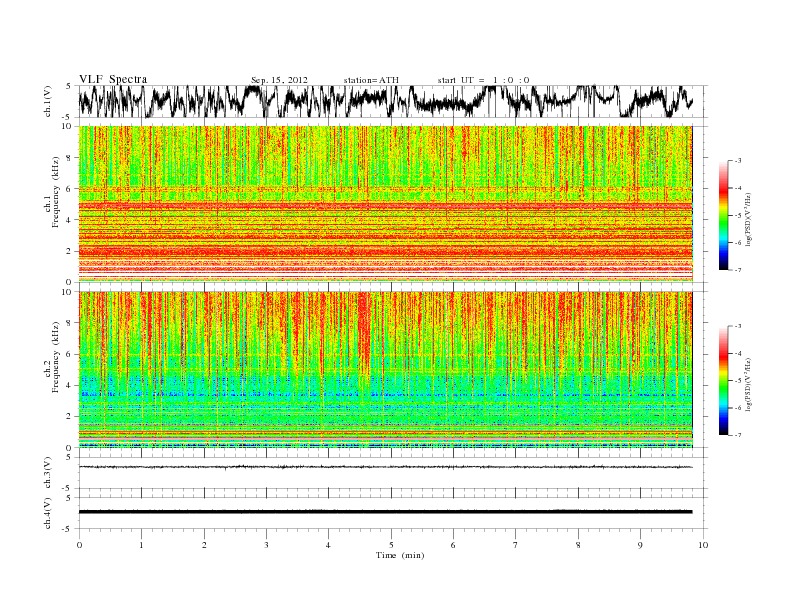The height and width of the screenshot is (612, 792).
Task: Click the "6" kHz tick of ch.2 spectrogram
Action: 69,354
